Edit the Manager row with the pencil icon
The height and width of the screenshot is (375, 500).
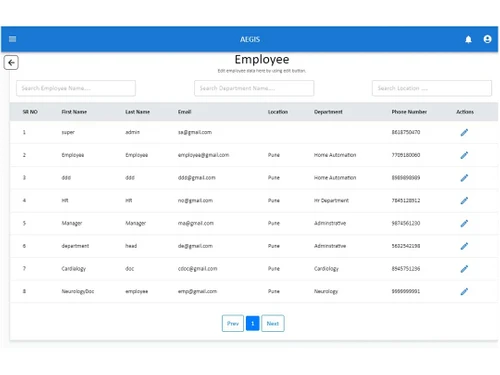(x=464, y=223)
